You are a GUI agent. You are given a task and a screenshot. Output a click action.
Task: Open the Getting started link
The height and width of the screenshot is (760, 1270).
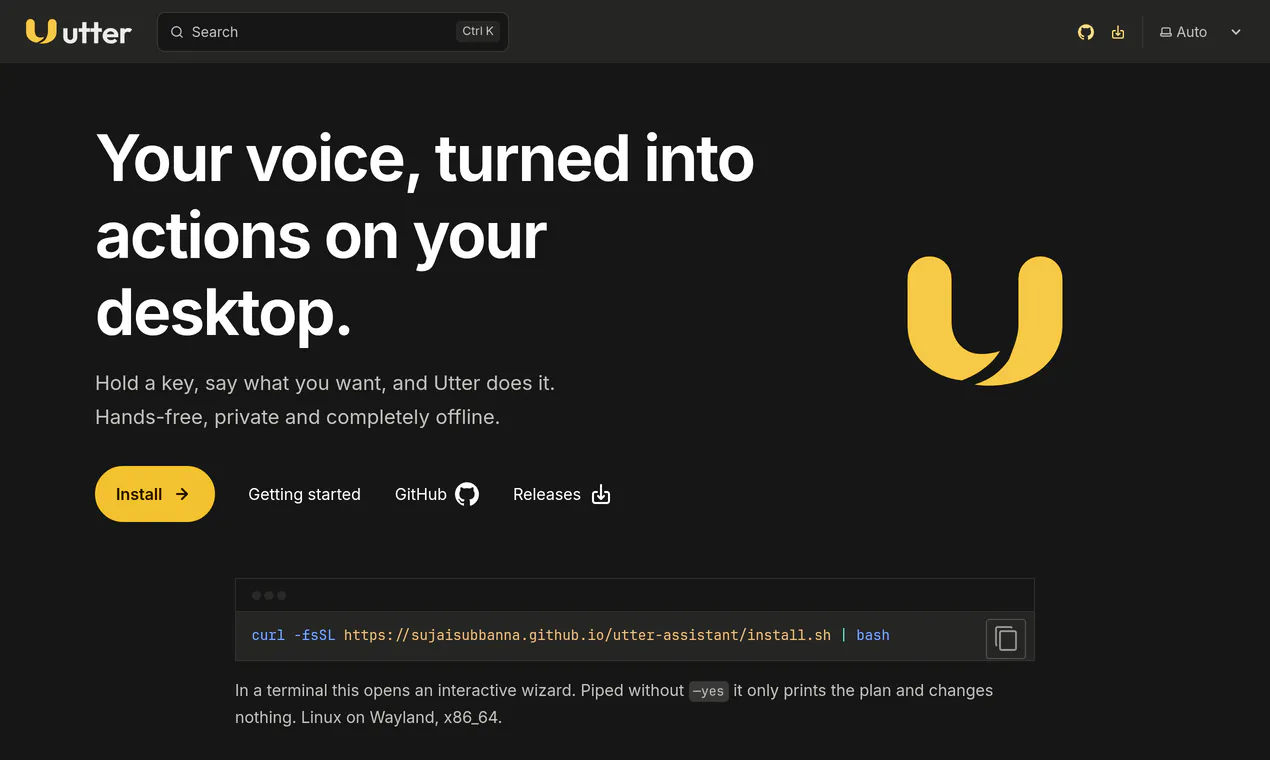[x=304, y=494]
